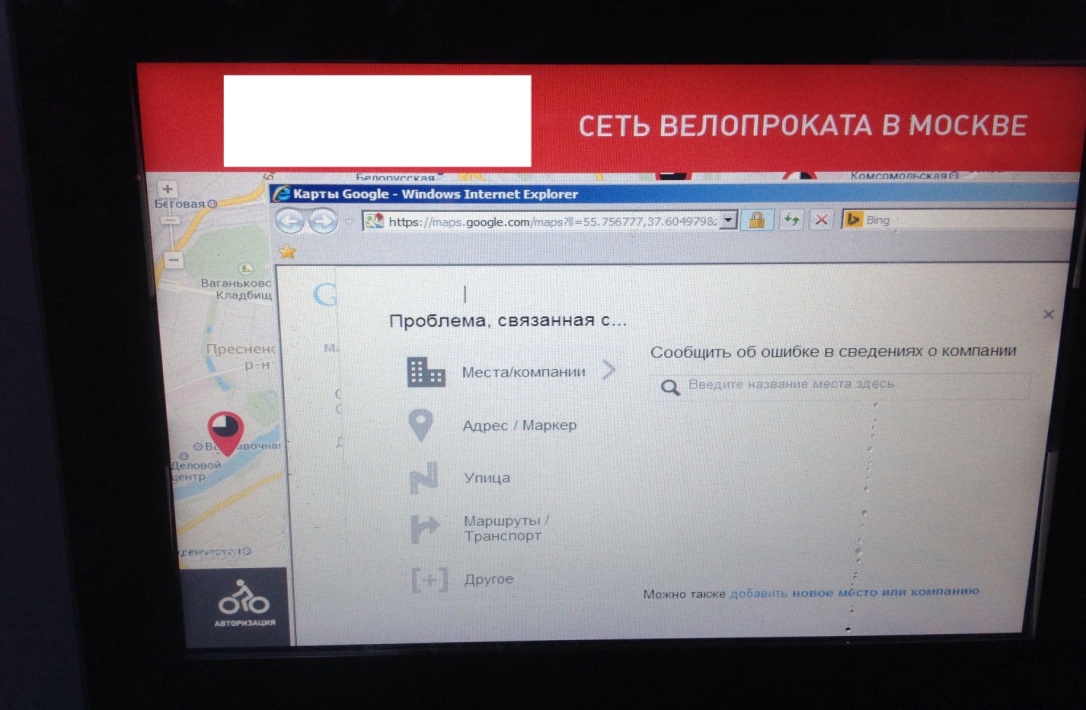Viewport: 1086px width, 710px height.
Task: Click the bicycle authorization icon
Action: pyautogui.click(x=244, y=603)
